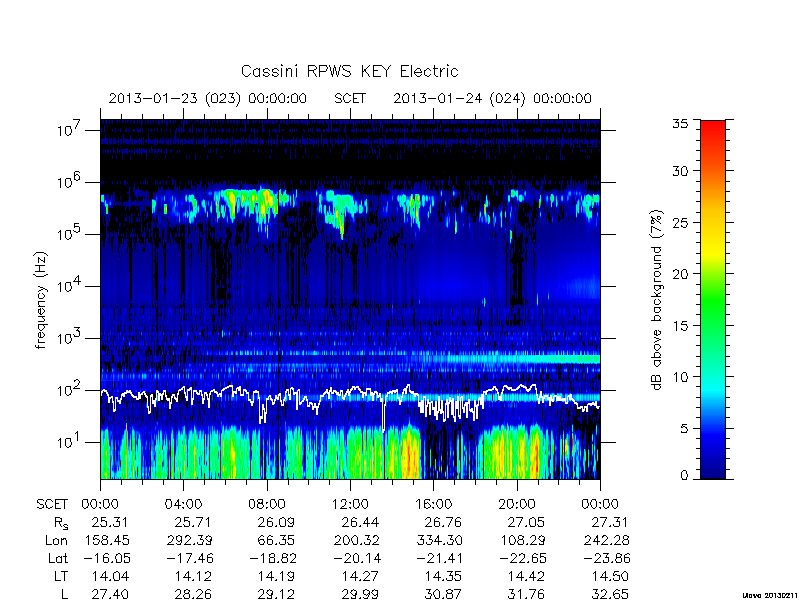Image resolution: width=800 pixels, height=600 pixels.
Task: Click the colorbar tick value '25'
Action: click(x=680, y=222)
